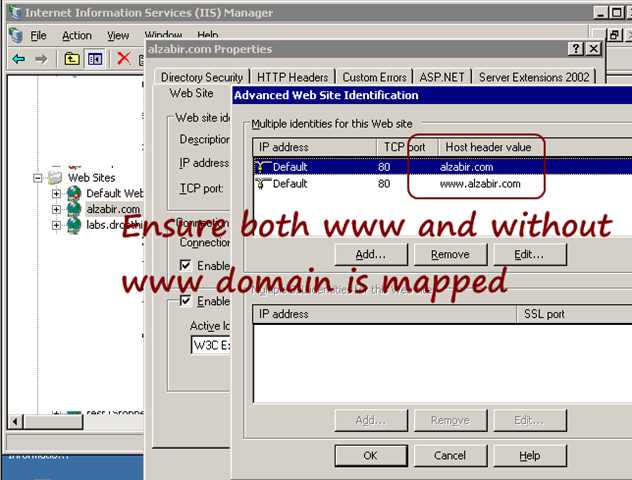Viewport: 632px width, 480px height.
Task: Click OK in Advanced Web Site Identification
Action: pos(371,455)
